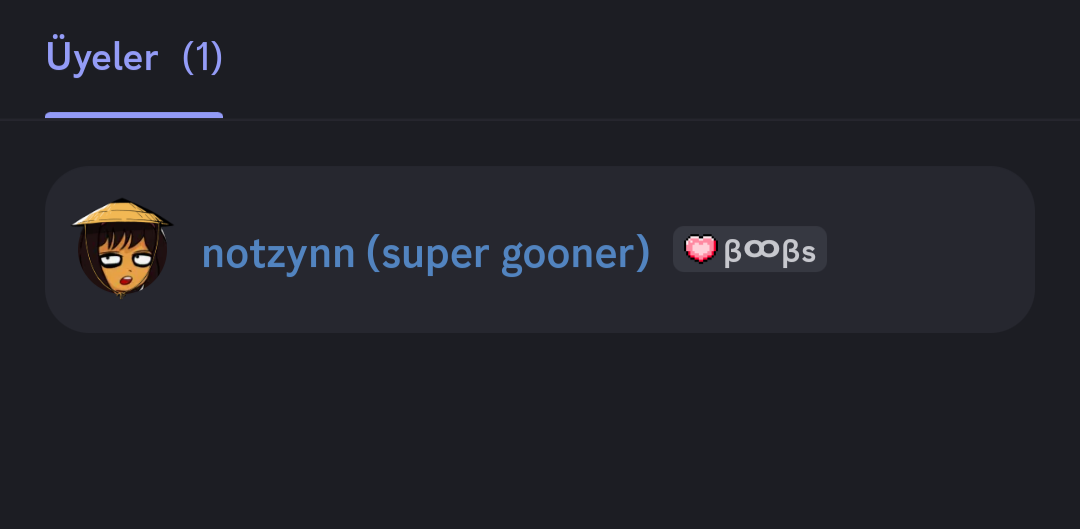This screenshot has width=1080, height=529.
Task: Click the trailing "s" of the tag
Action: click(809, 251)
